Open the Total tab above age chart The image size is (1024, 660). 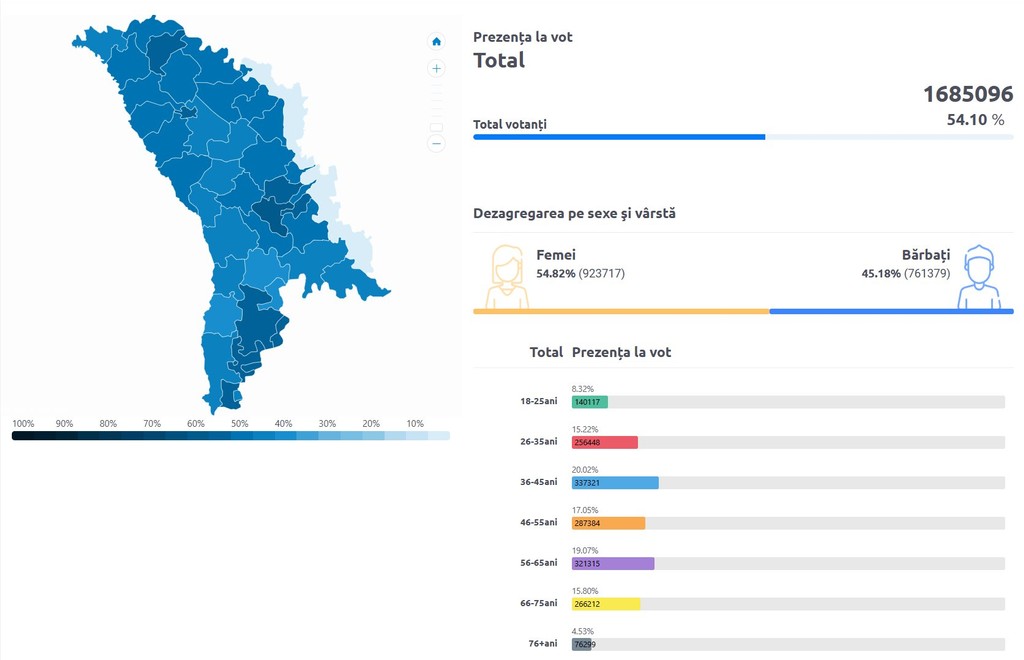point(546,353)
